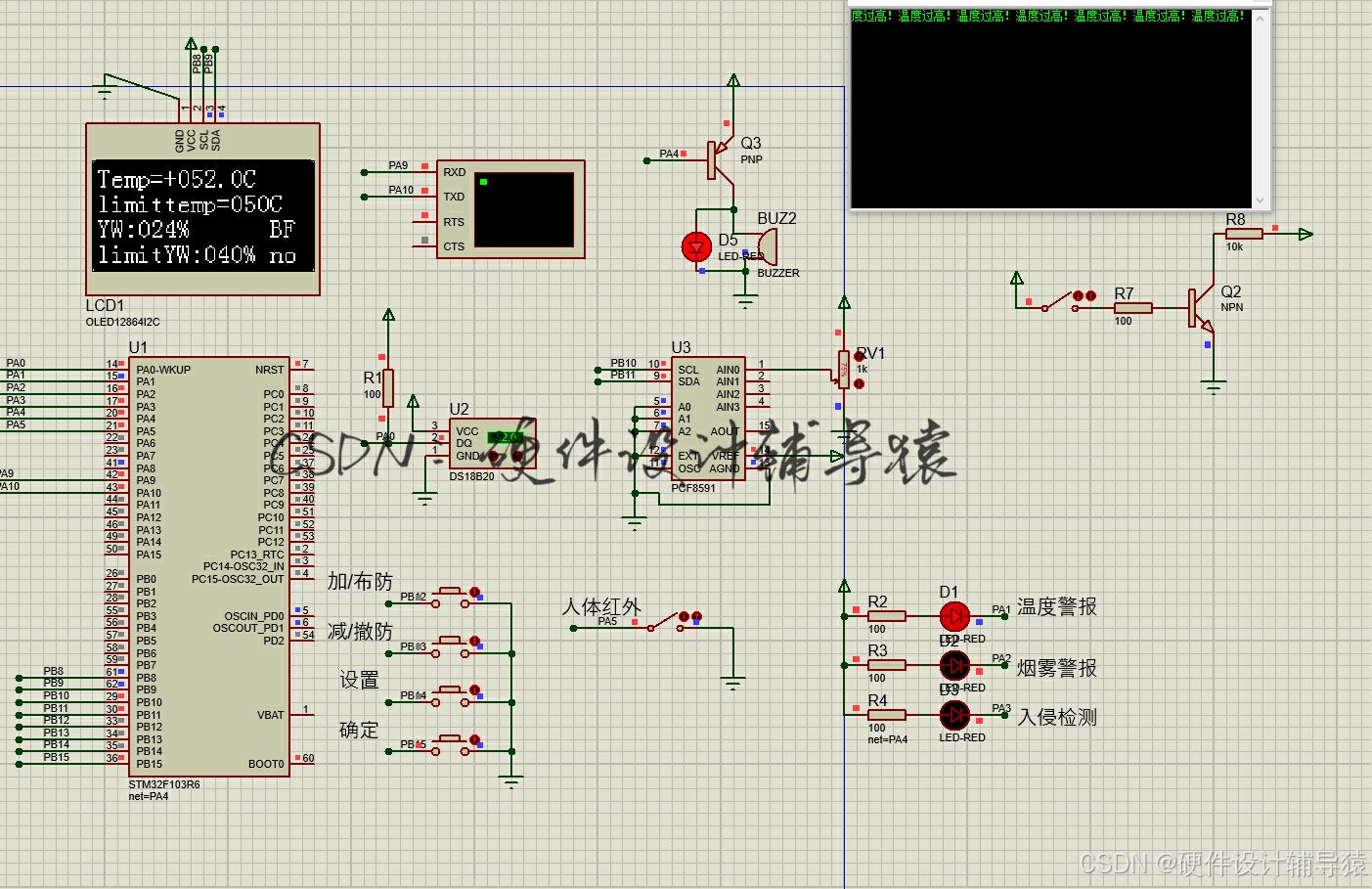Select the BUZ2 buzzer component
The height and width of the screenshot is (889, 1372).
[x=769, y=247]
